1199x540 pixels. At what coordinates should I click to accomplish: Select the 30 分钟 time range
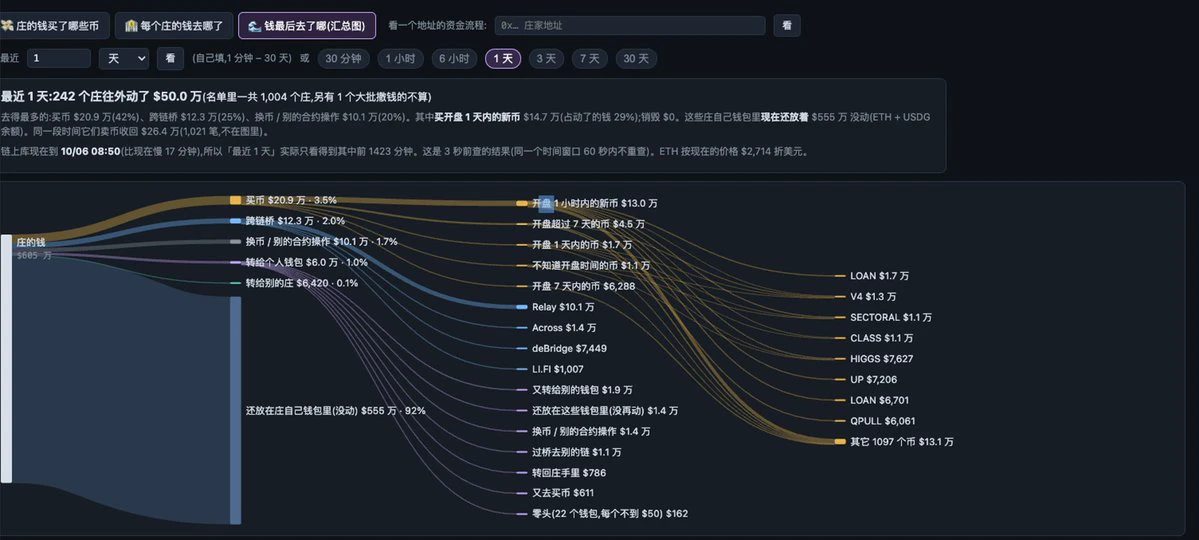[343, 59]
